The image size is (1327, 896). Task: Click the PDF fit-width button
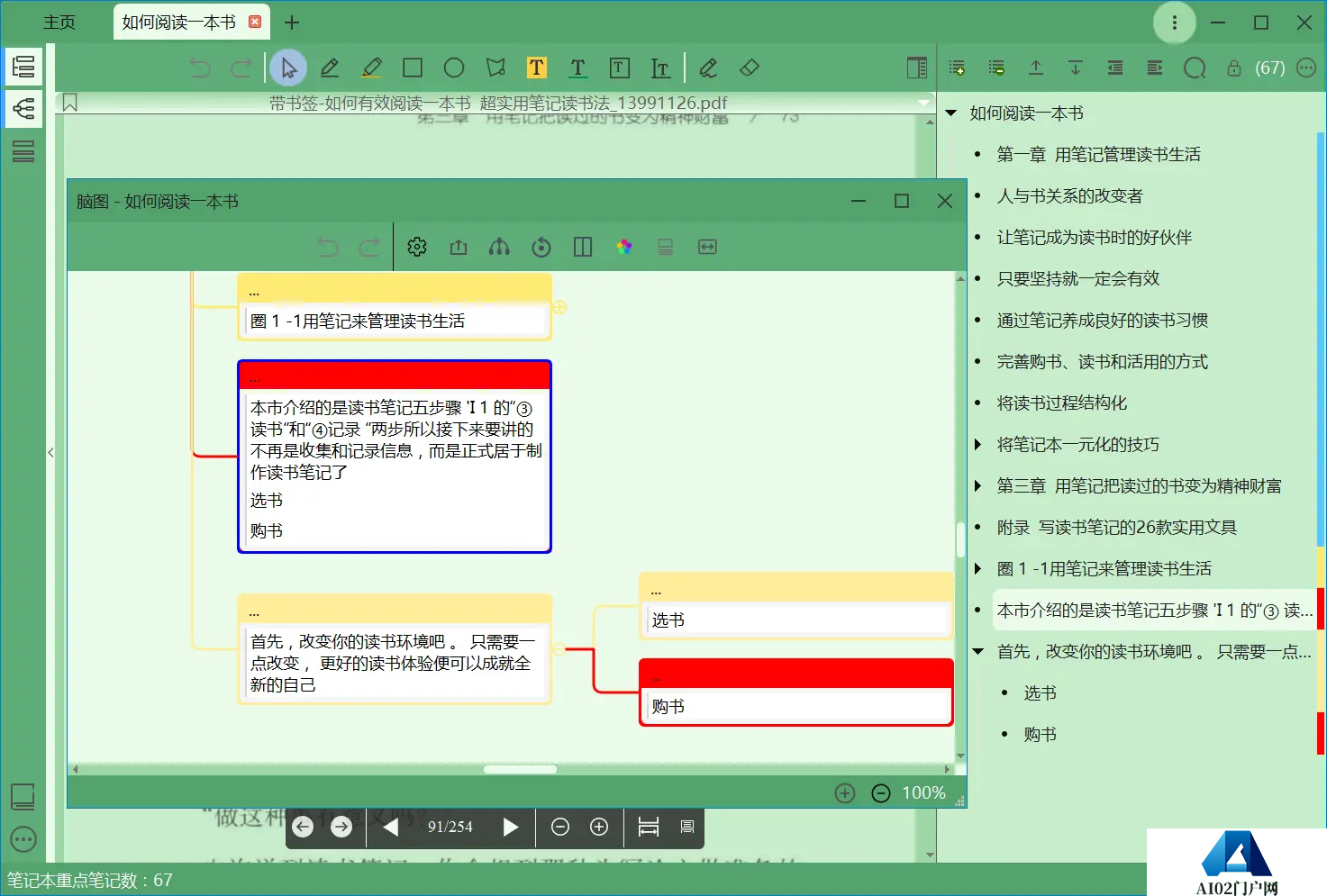pos(649,827)
